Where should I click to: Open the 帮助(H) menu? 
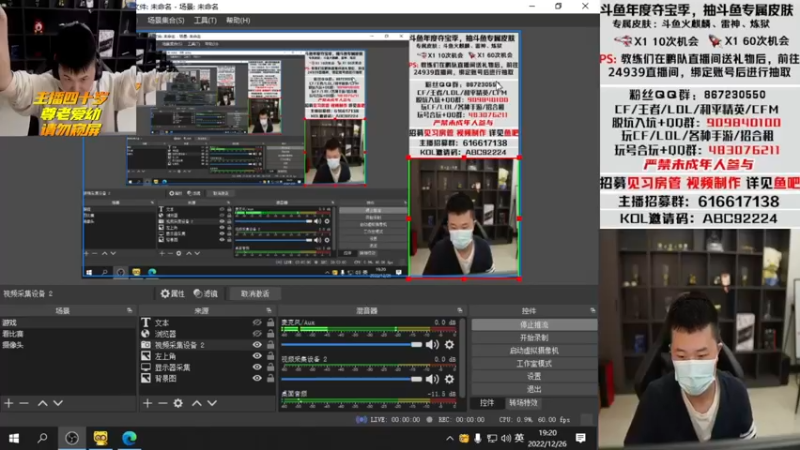(238, 20)
